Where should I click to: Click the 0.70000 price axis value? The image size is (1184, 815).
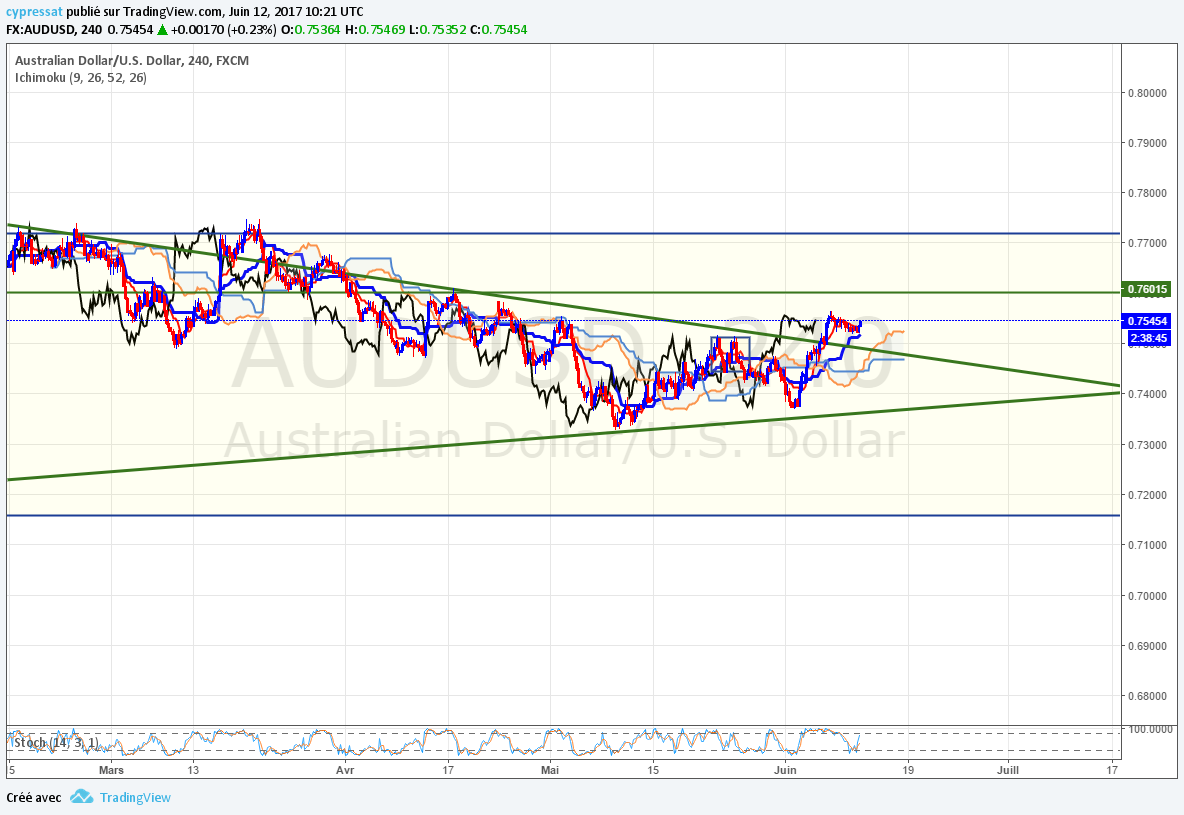click(1147, 596)
